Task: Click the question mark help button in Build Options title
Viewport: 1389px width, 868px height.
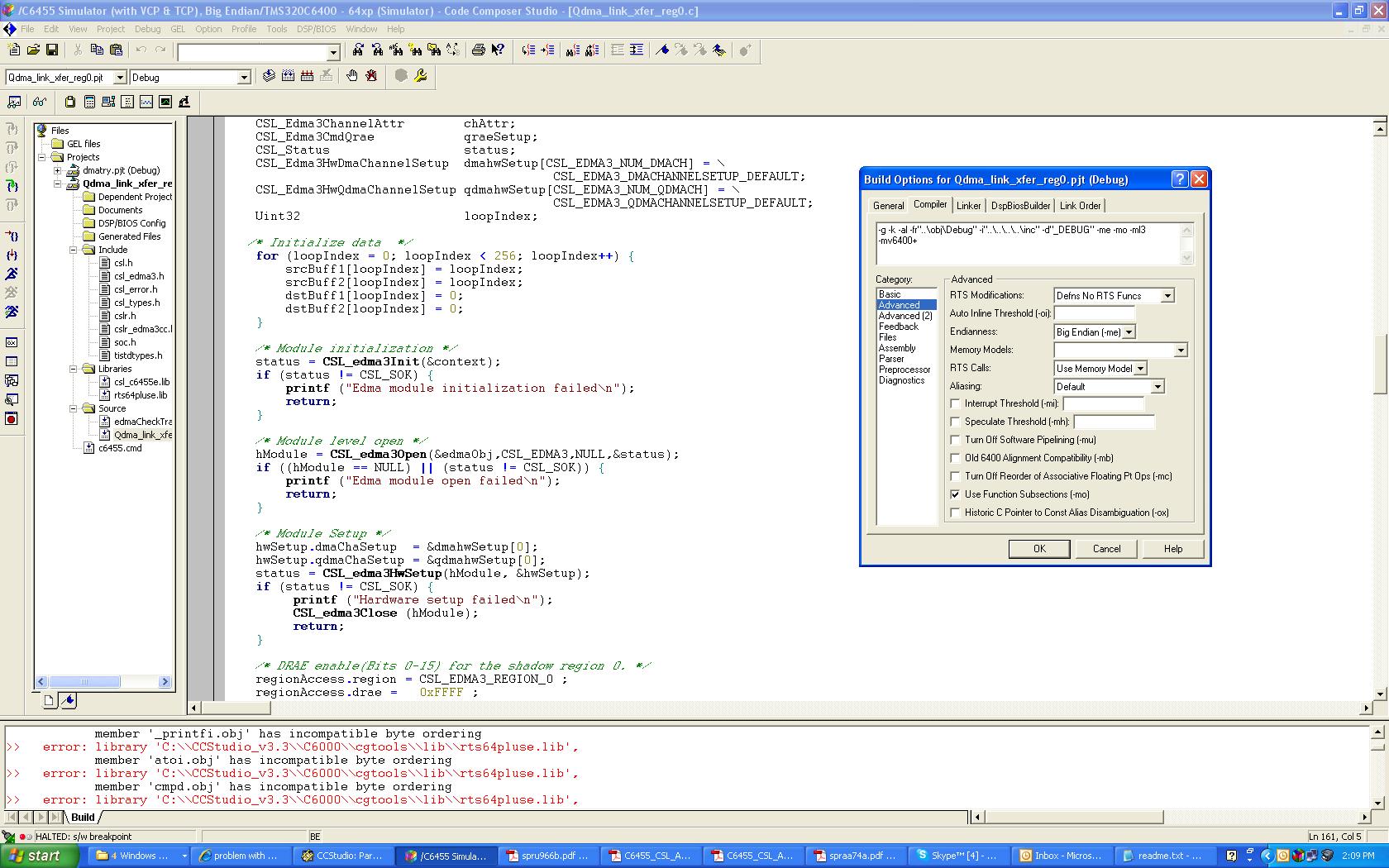Action: (1180, 179)
